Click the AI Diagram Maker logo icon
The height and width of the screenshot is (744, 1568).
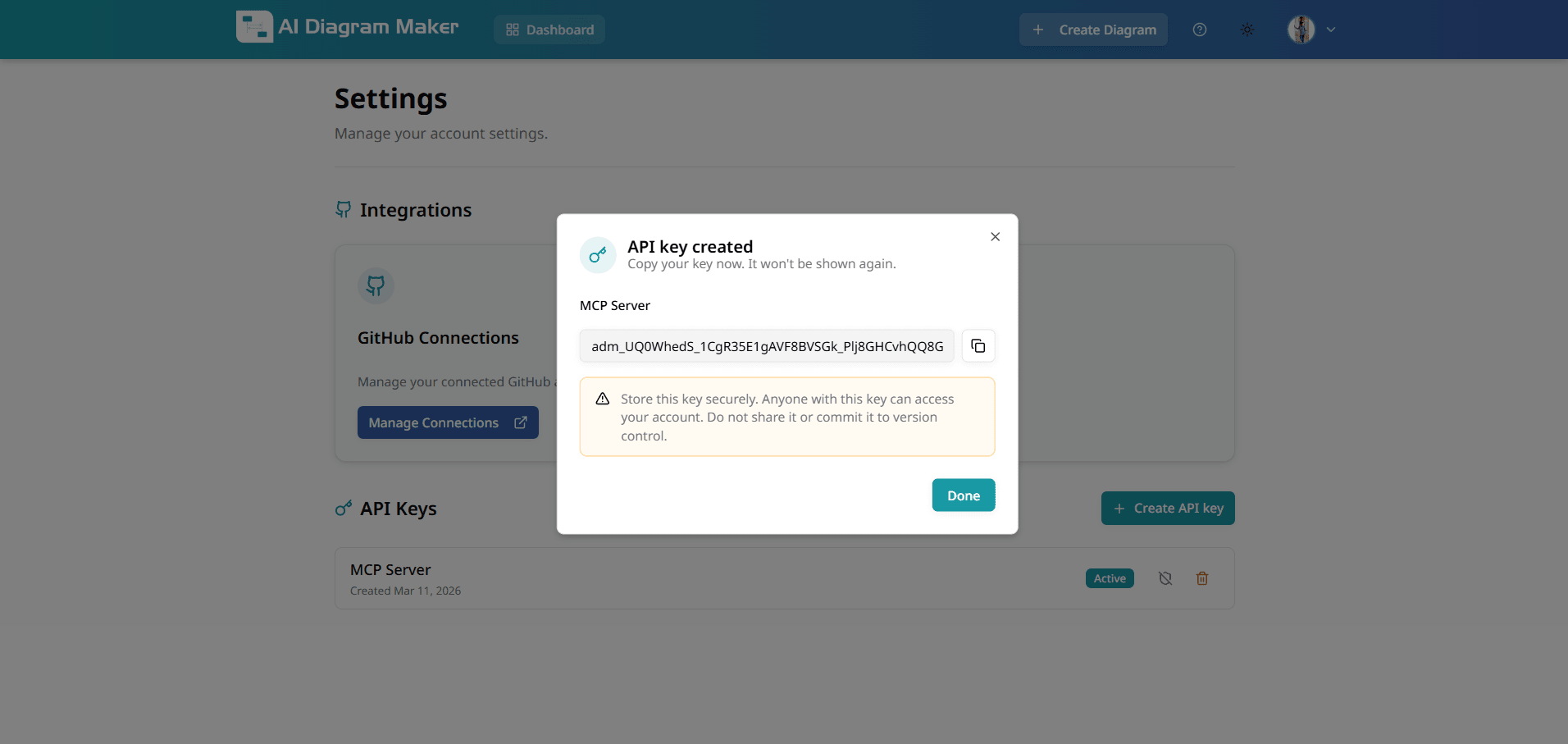coord(254,26)
